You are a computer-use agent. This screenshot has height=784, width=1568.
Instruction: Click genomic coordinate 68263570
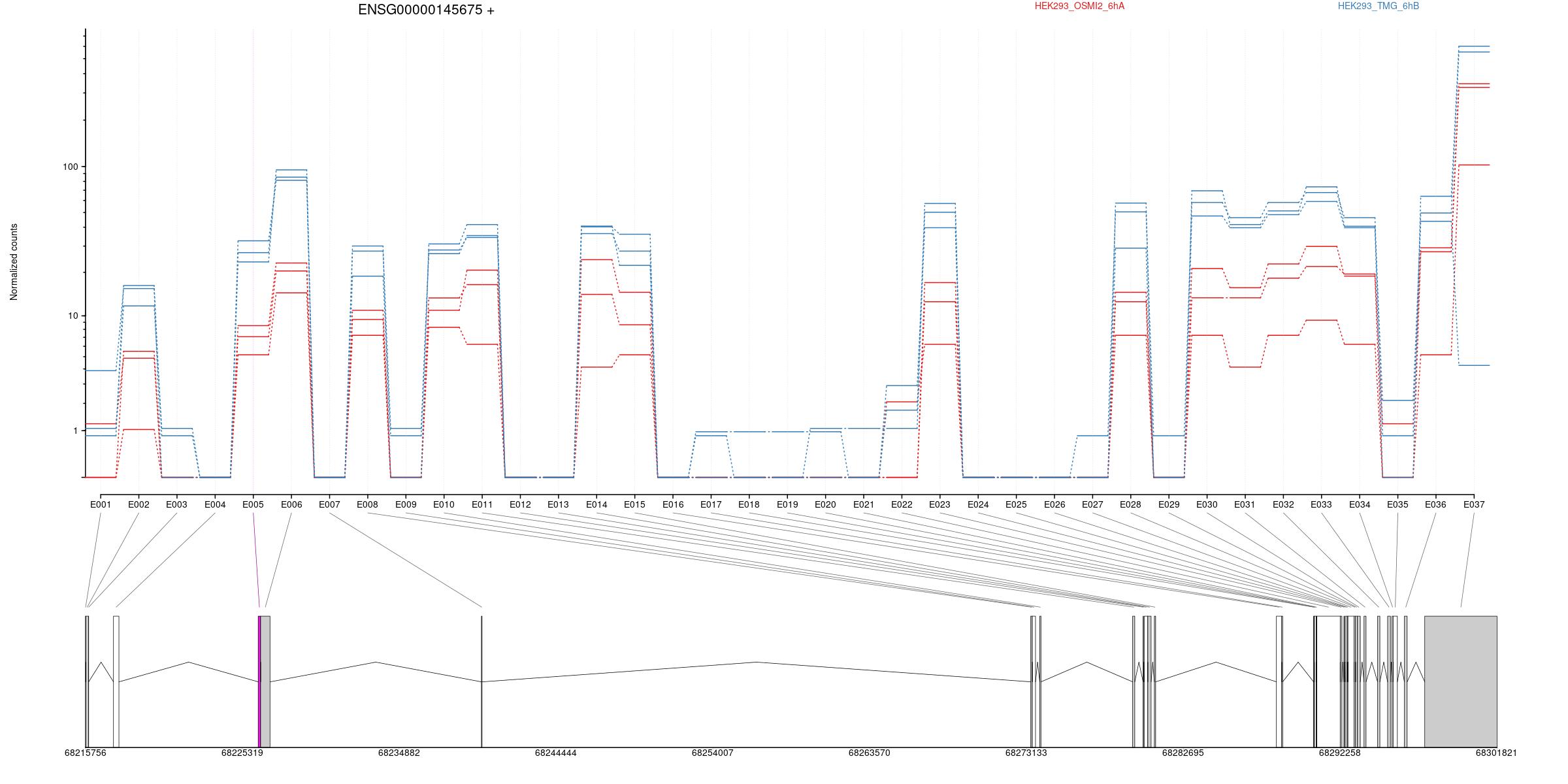point(870,753)
